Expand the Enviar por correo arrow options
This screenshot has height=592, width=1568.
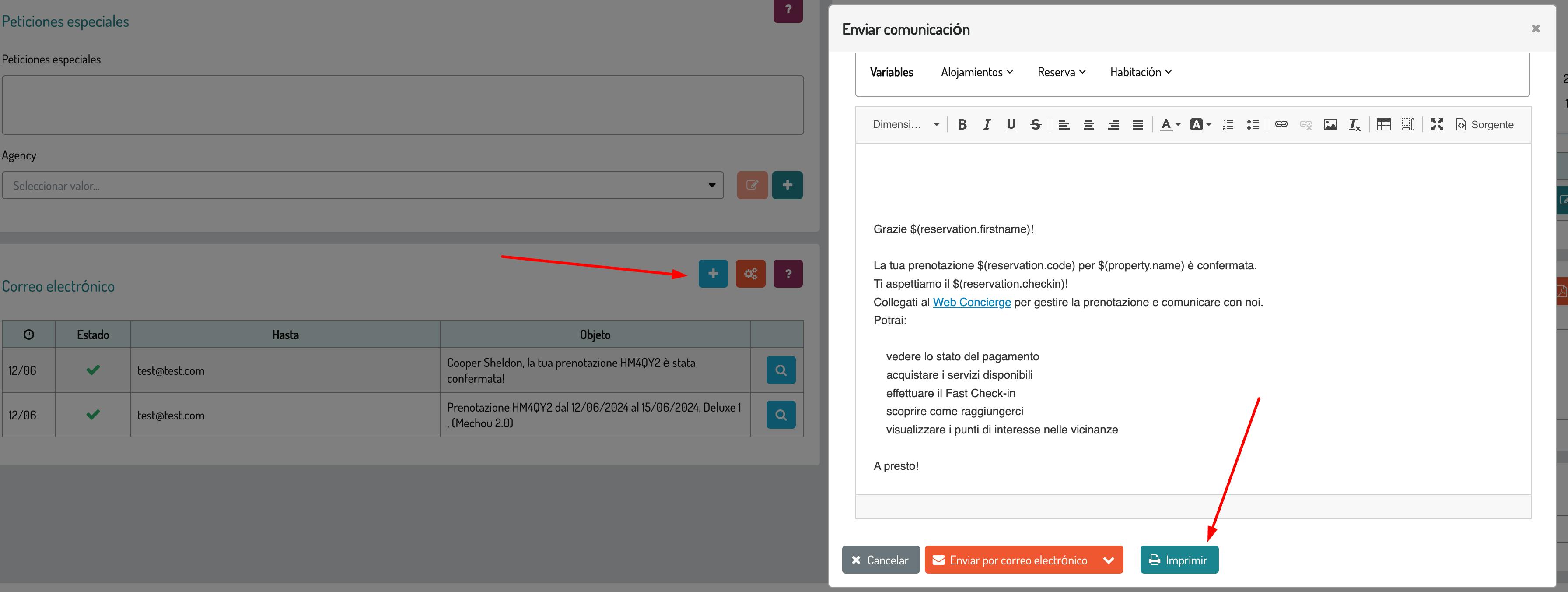(x=1109, y=560)
